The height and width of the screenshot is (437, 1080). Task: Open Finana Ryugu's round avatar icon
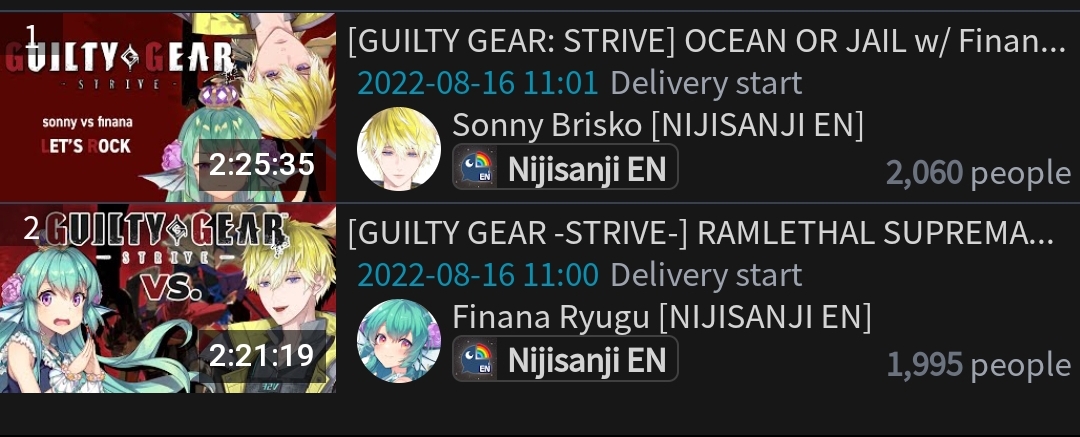coord(399,341)
